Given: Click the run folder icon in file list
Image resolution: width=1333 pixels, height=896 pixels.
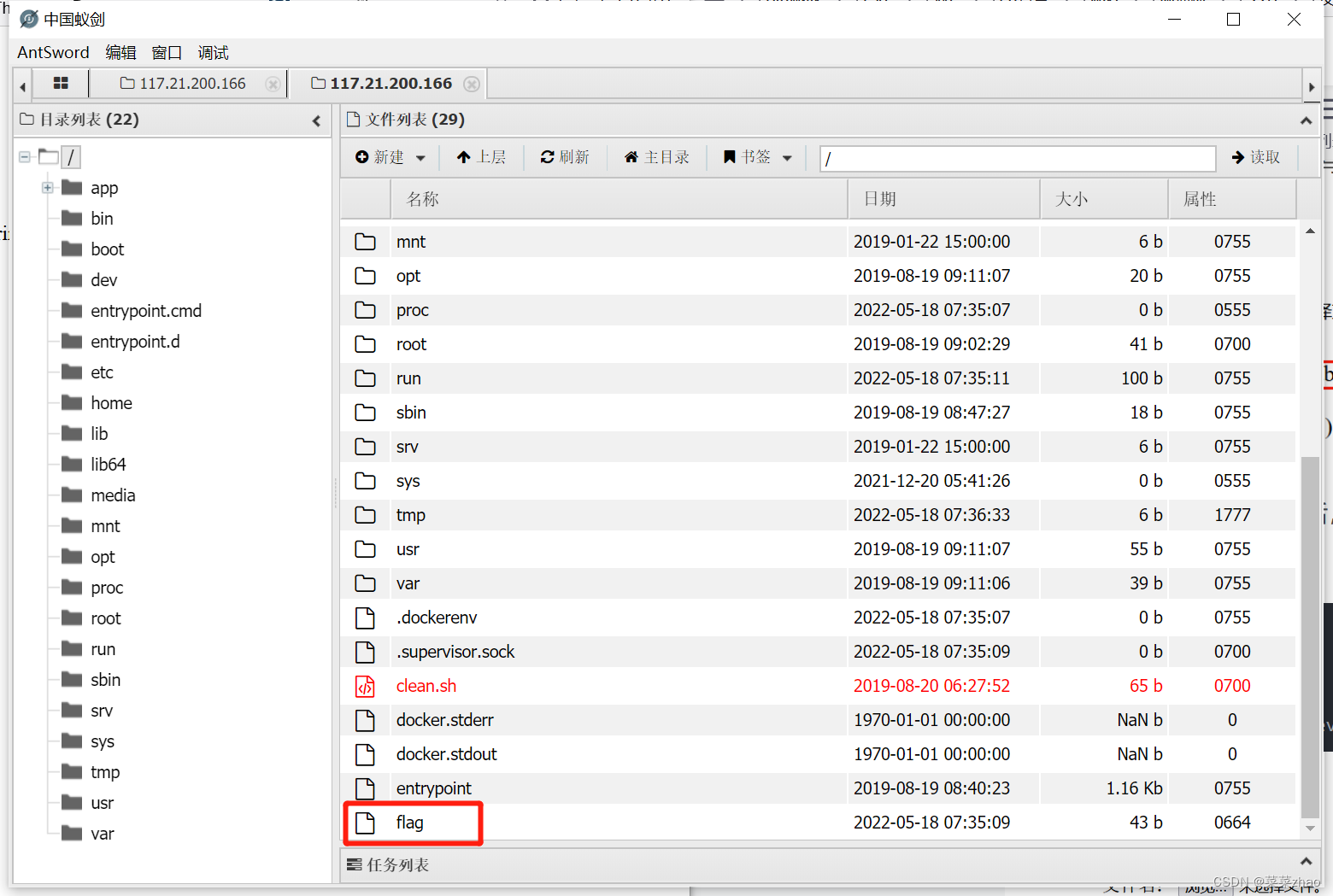Looking at the screenshot, I should [365, 378].
